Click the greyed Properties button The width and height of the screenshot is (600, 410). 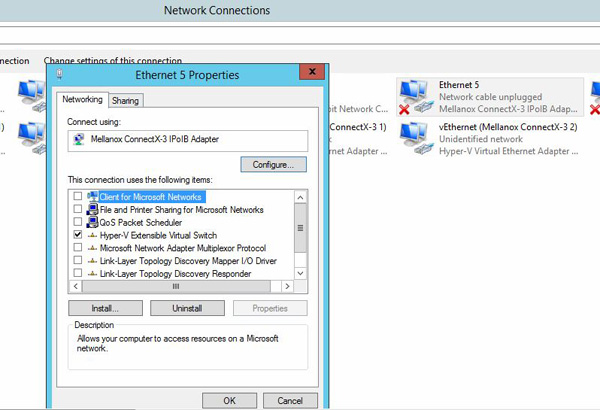(270, 308)
